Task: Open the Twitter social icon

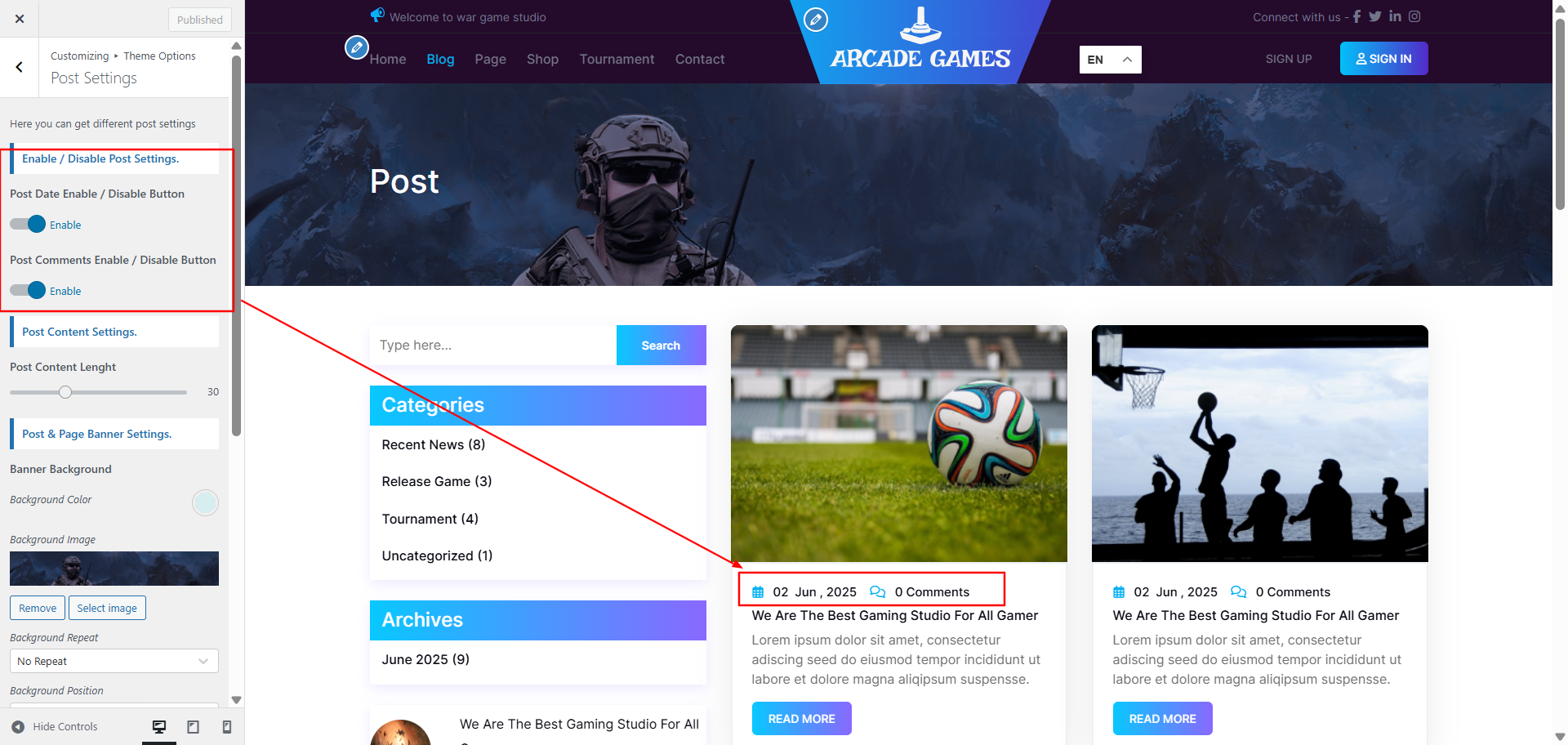Action: pos(1375,16)
